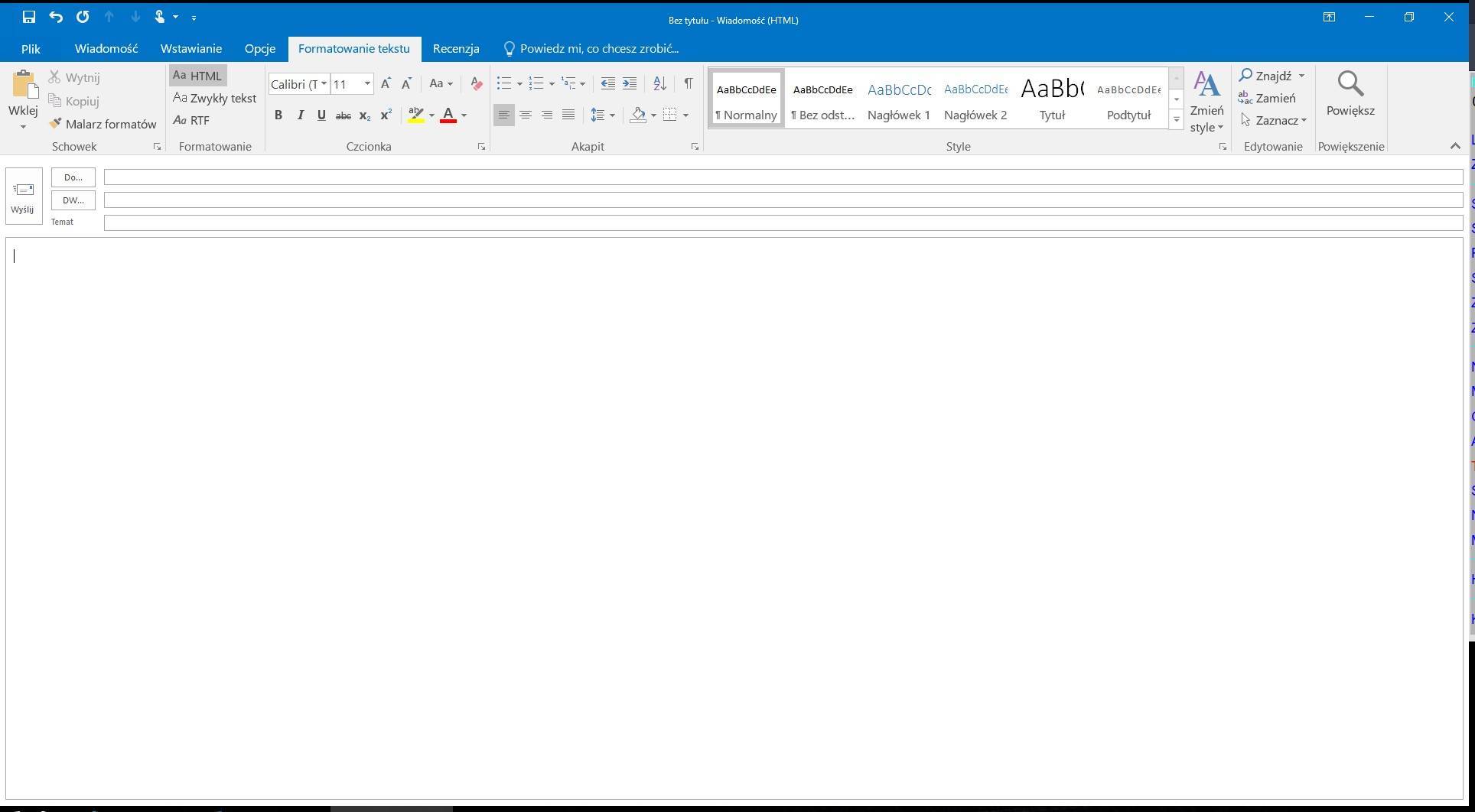Undo the last action in the quick access toolbar

click(56, 17)
